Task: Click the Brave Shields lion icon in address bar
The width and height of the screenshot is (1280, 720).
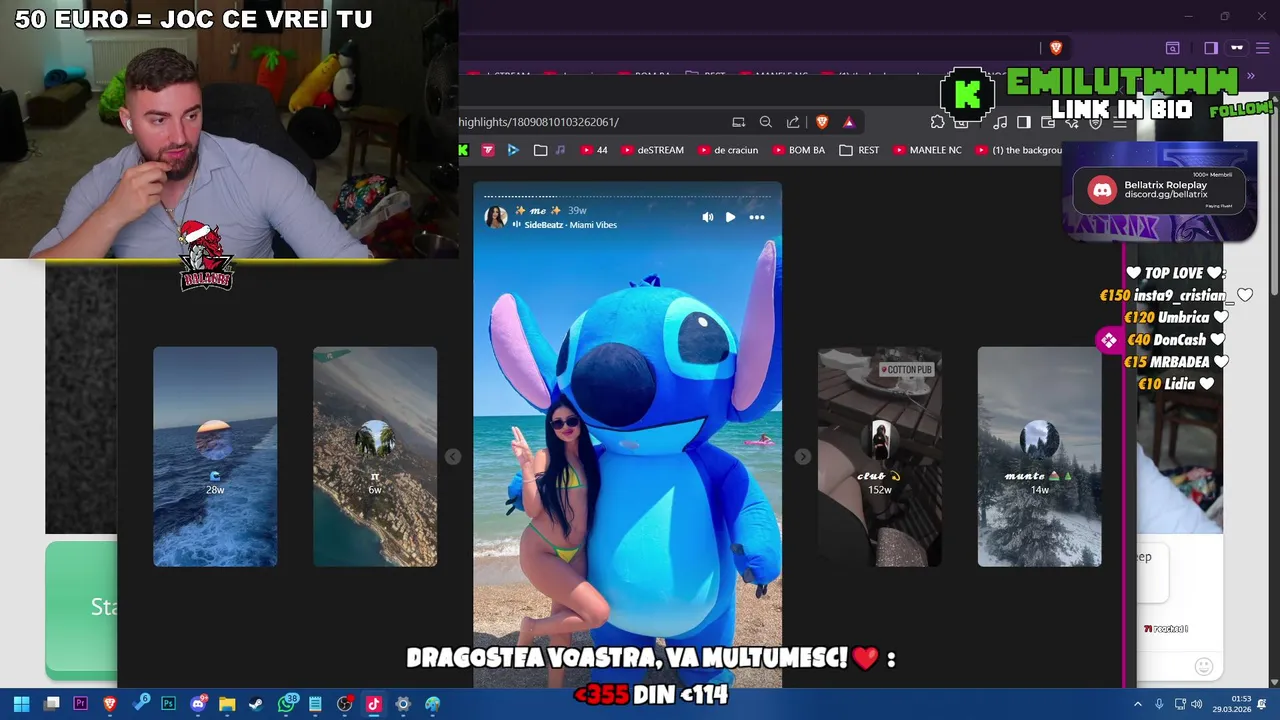Action: (822, 122)
